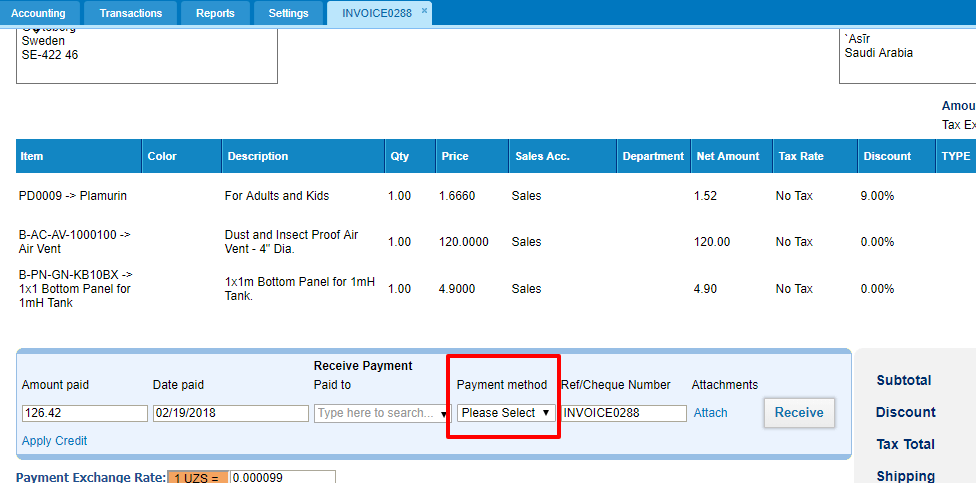Open the Accounting tab

coord(38,13)
